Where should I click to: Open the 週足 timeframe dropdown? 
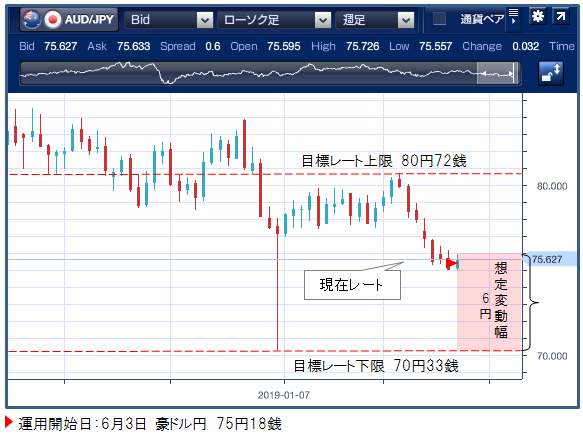[x=374, y=19]
